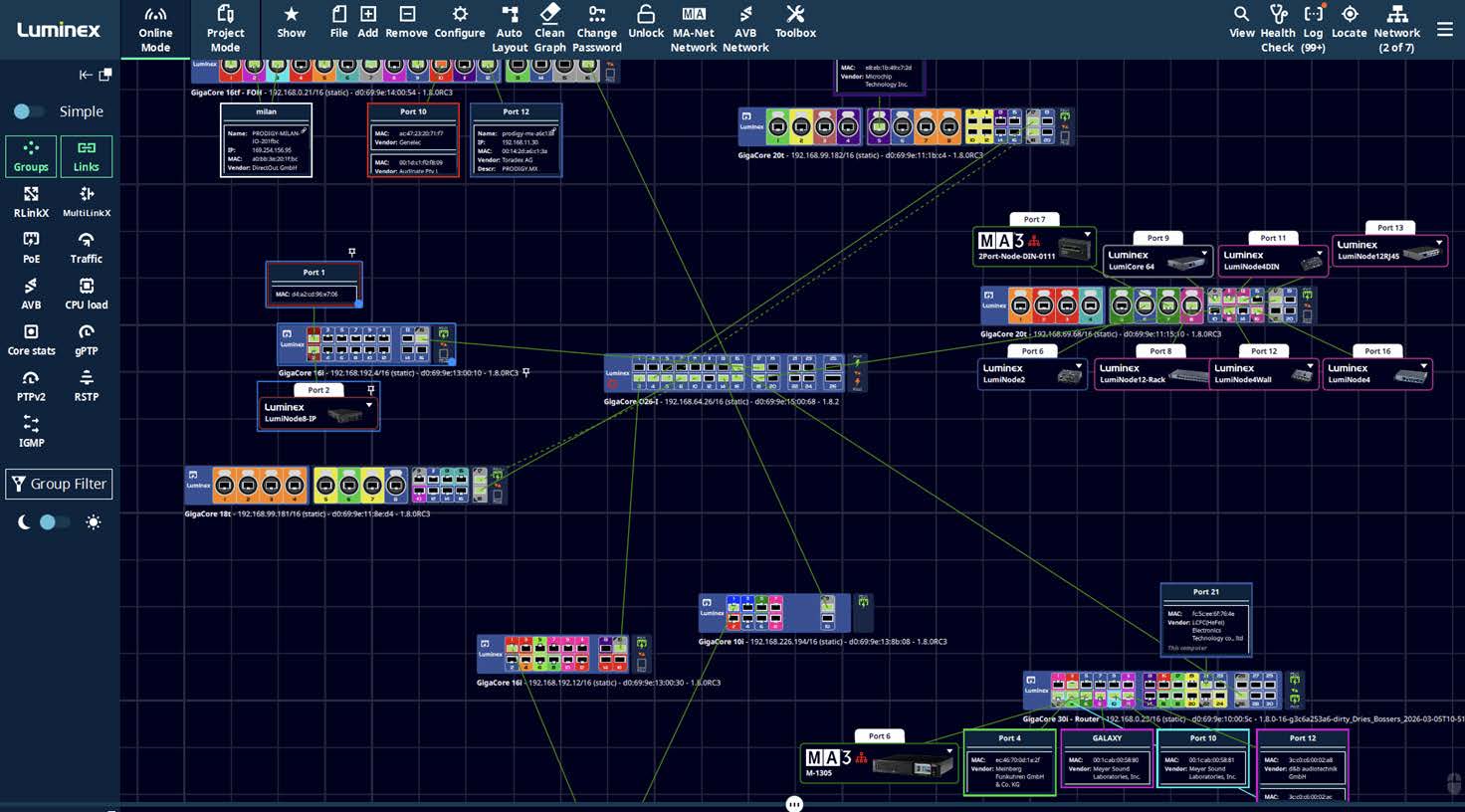Open MA-Net Network
Screen dimensions: 1465x812
pyautogui.click(x=694, y=28)
